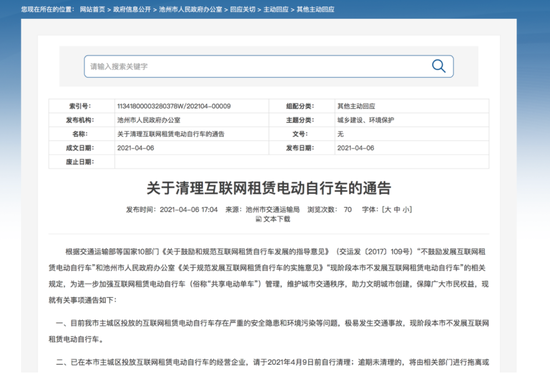The width and height of the screenshot is (550, 373).
Task: Click paragraph beginning 一、目前我市主城区投放
Action: click(x=269, y=331)
